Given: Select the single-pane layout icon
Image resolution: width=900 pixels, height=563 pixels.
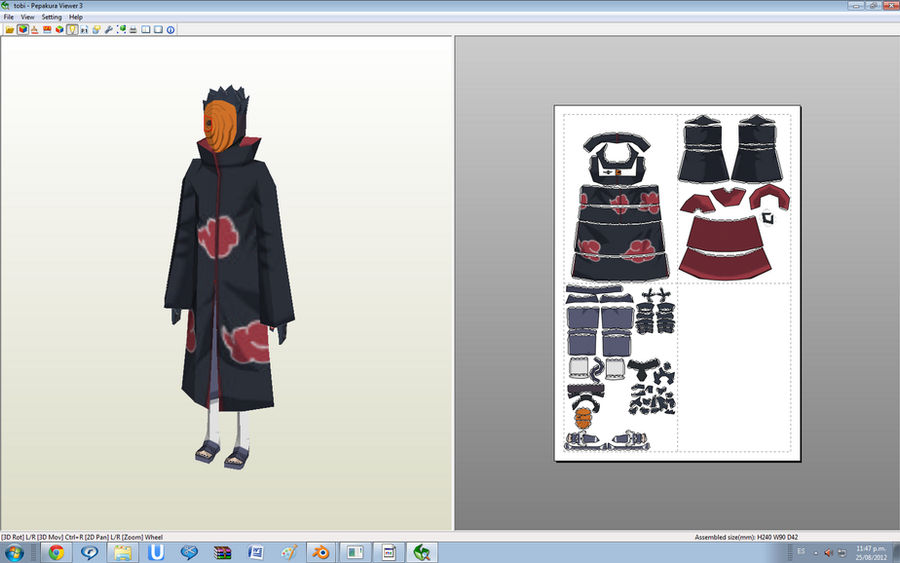Looking at the screenshot, I should 158,29.
